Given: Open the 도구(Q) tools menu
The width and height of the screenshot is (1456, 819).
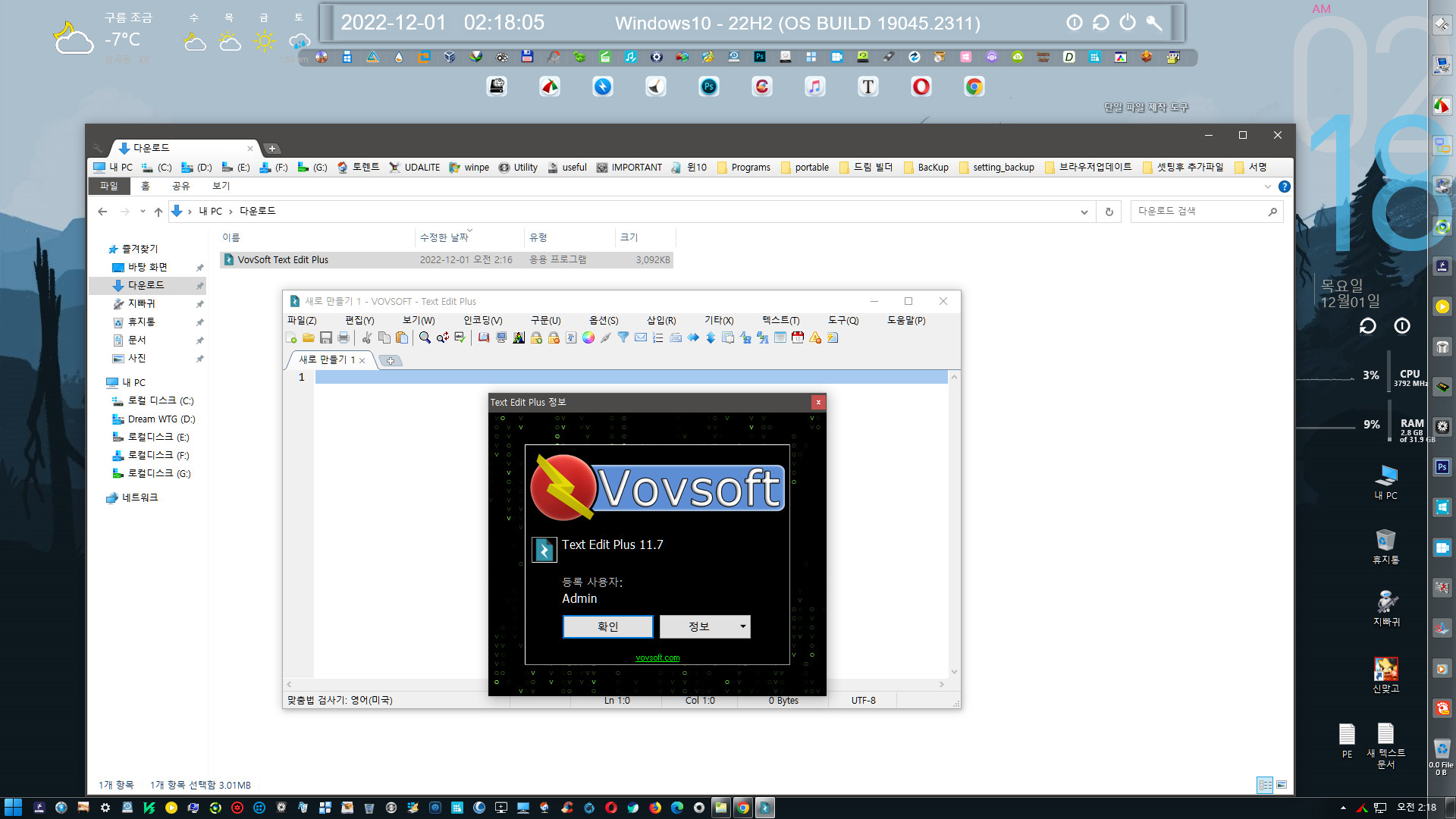Looking at the screenshot, I should tap(843, 320).
